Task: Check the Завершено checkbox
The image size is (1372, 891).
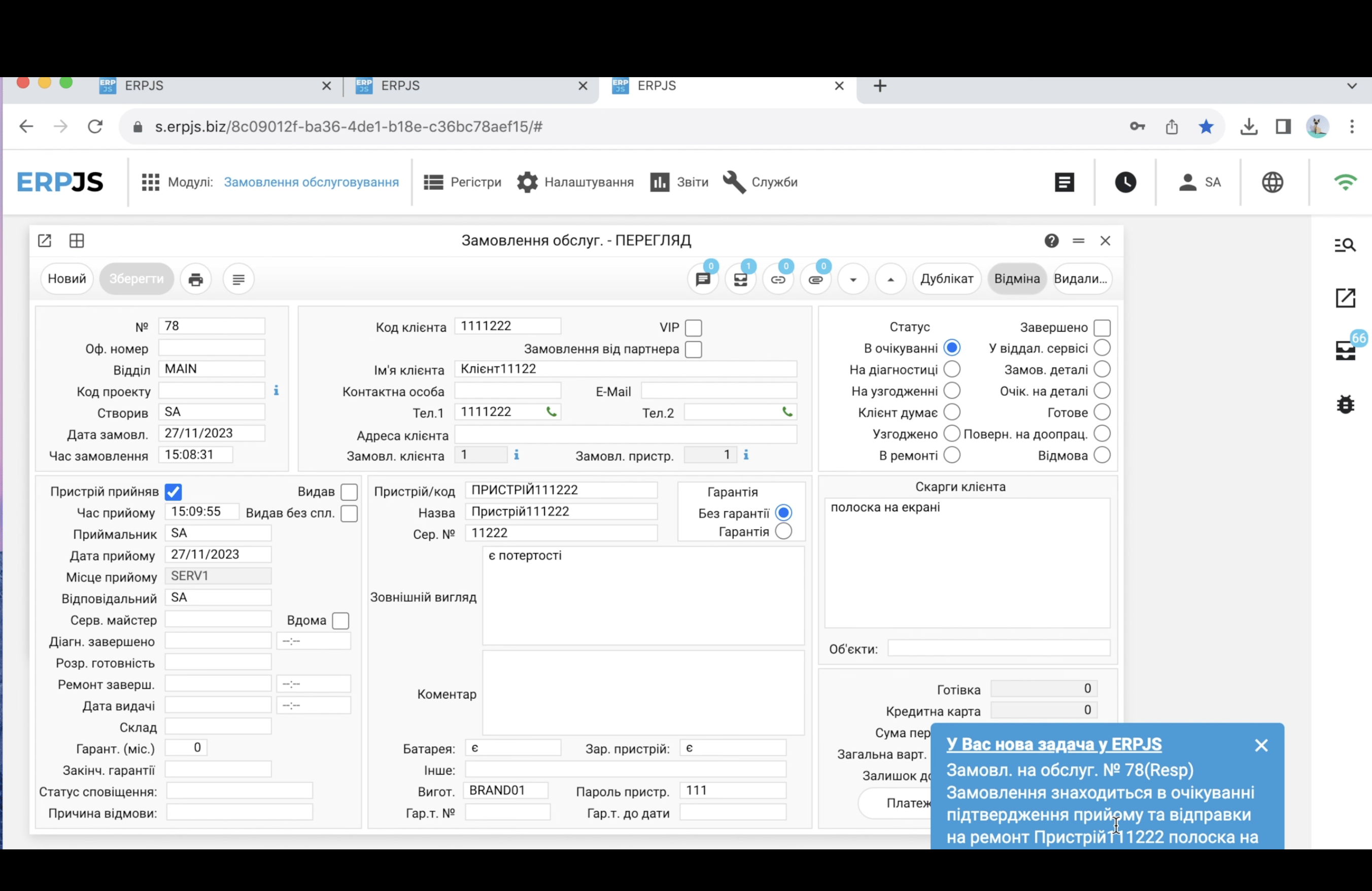Action: (x=1102, y=328)
